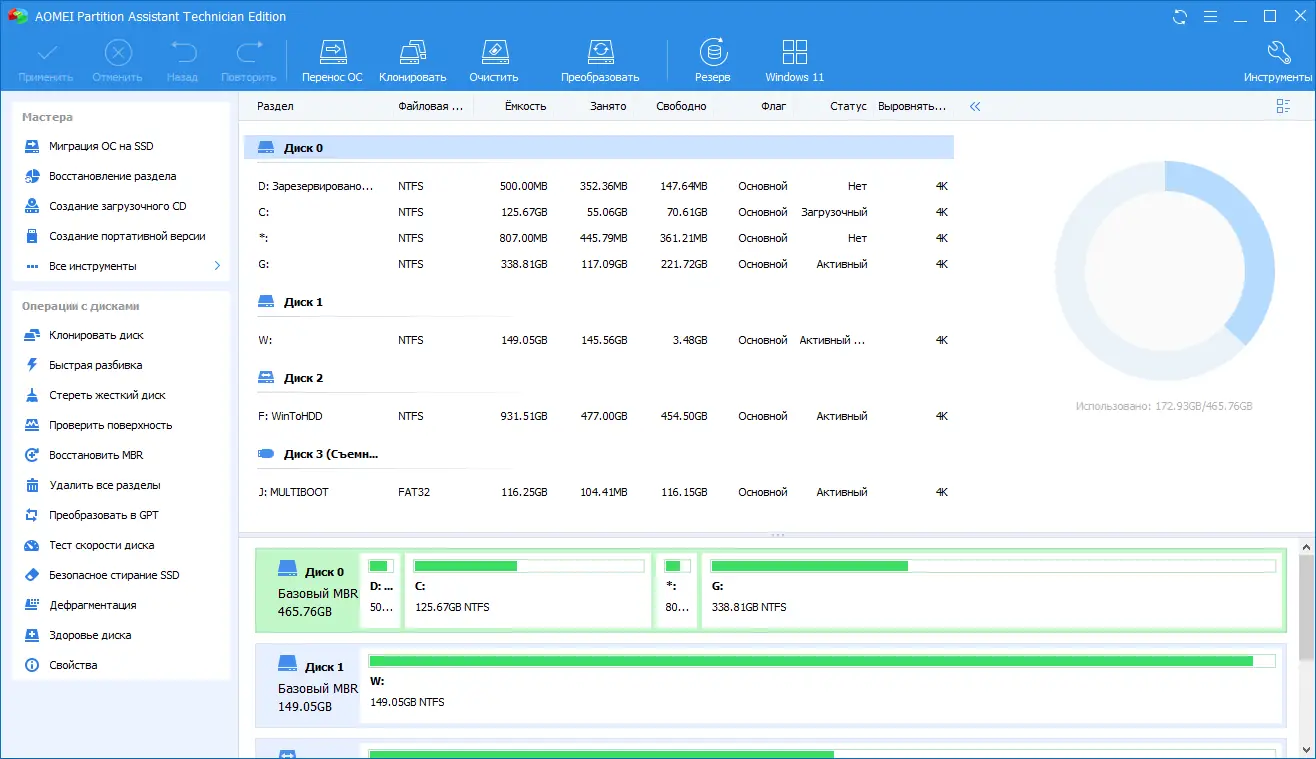Screen dimensions: 1316x759
Task: Click the refresh icon in the title bar
Action: pyautogui.click(x=1180, y=16)
